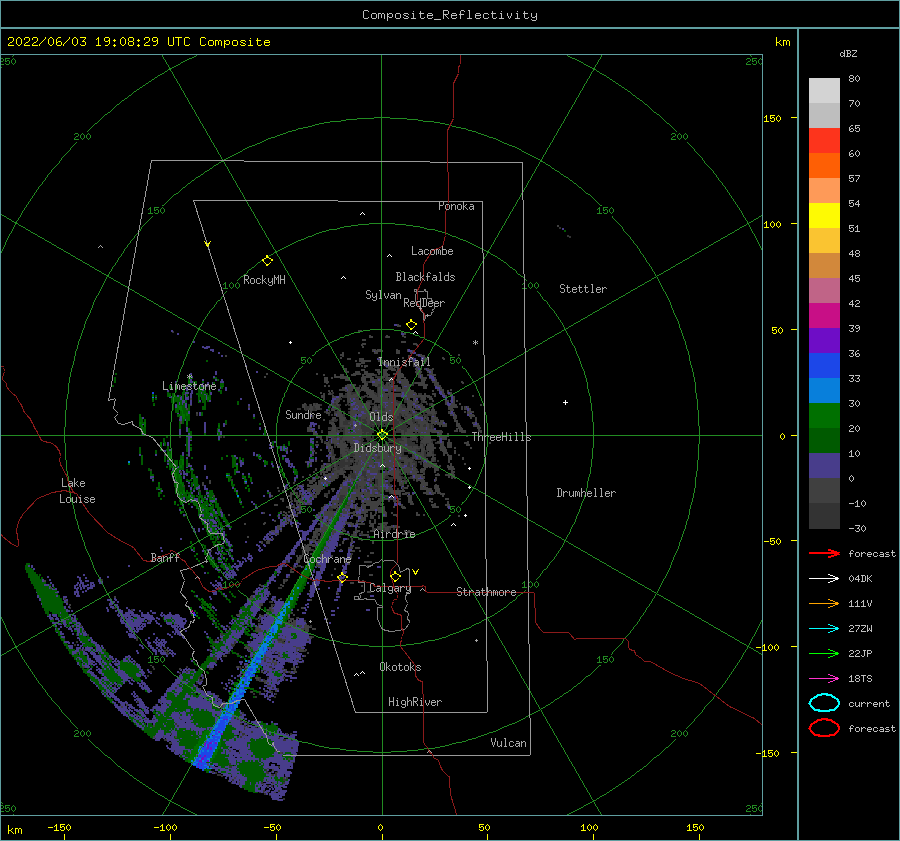Select the purple 36-39 dBZ swatch
The image size is (900, 841).
pyautogui.click(x=824, y=341)
